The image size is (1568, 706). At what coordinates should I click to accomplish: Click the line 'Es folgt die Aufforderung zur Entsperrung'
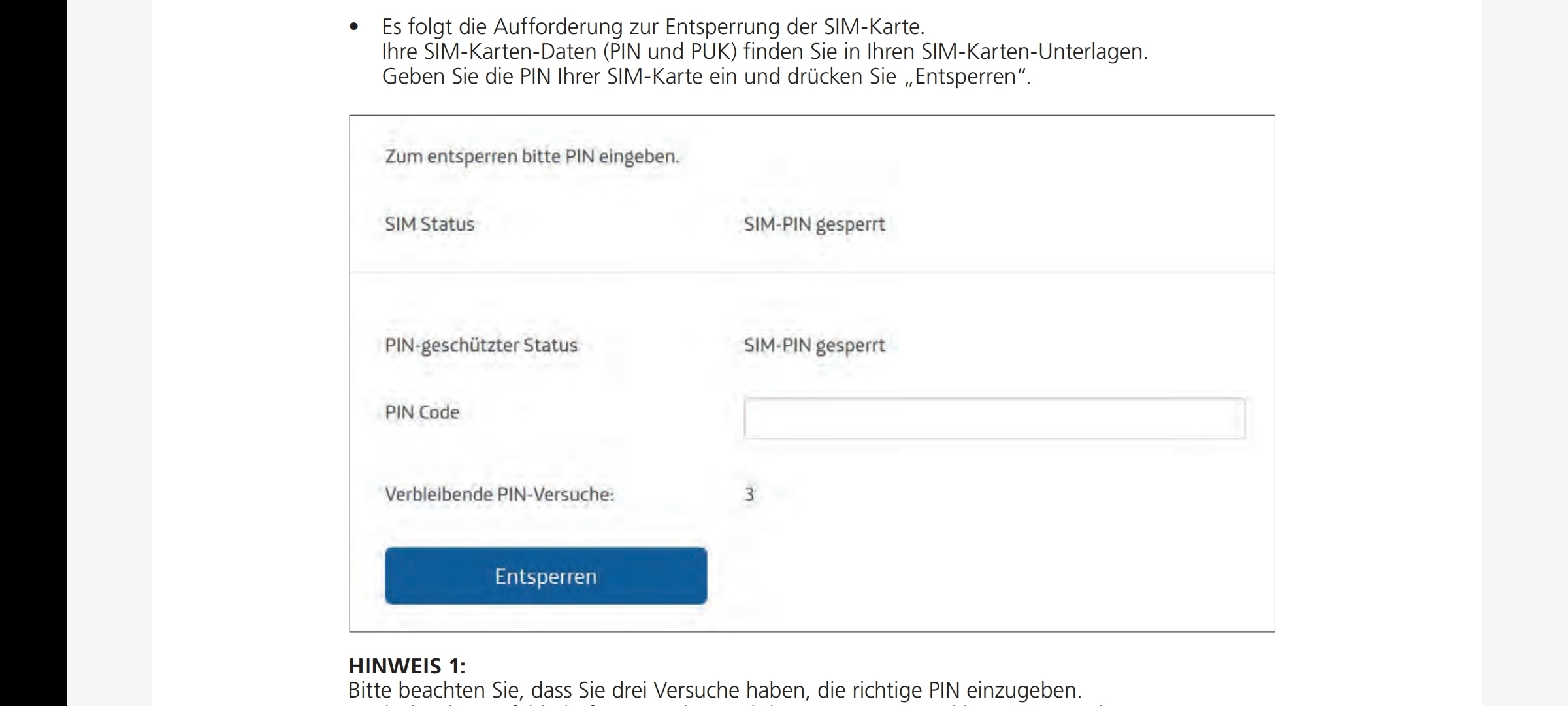[x=653, y=27]
